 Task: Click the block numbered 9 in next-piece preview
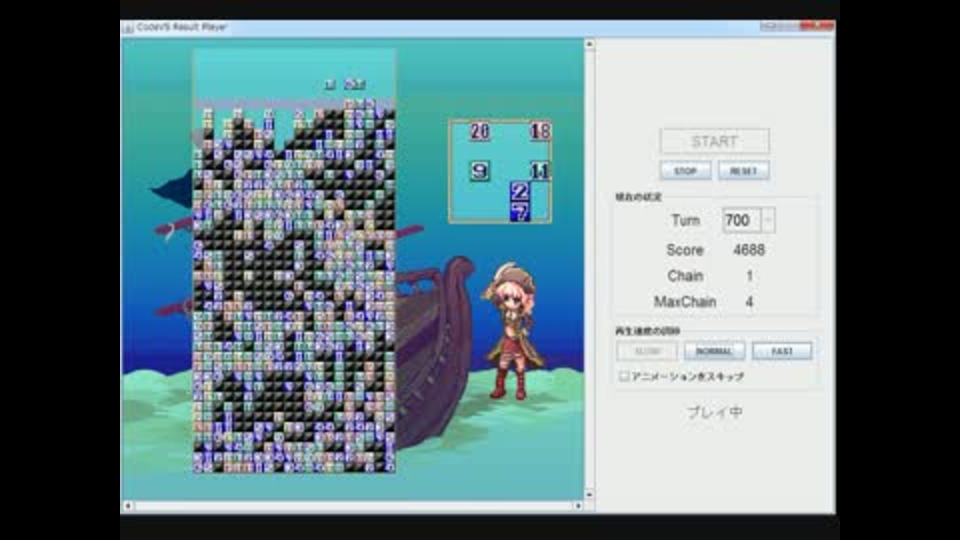coord(480,171)
